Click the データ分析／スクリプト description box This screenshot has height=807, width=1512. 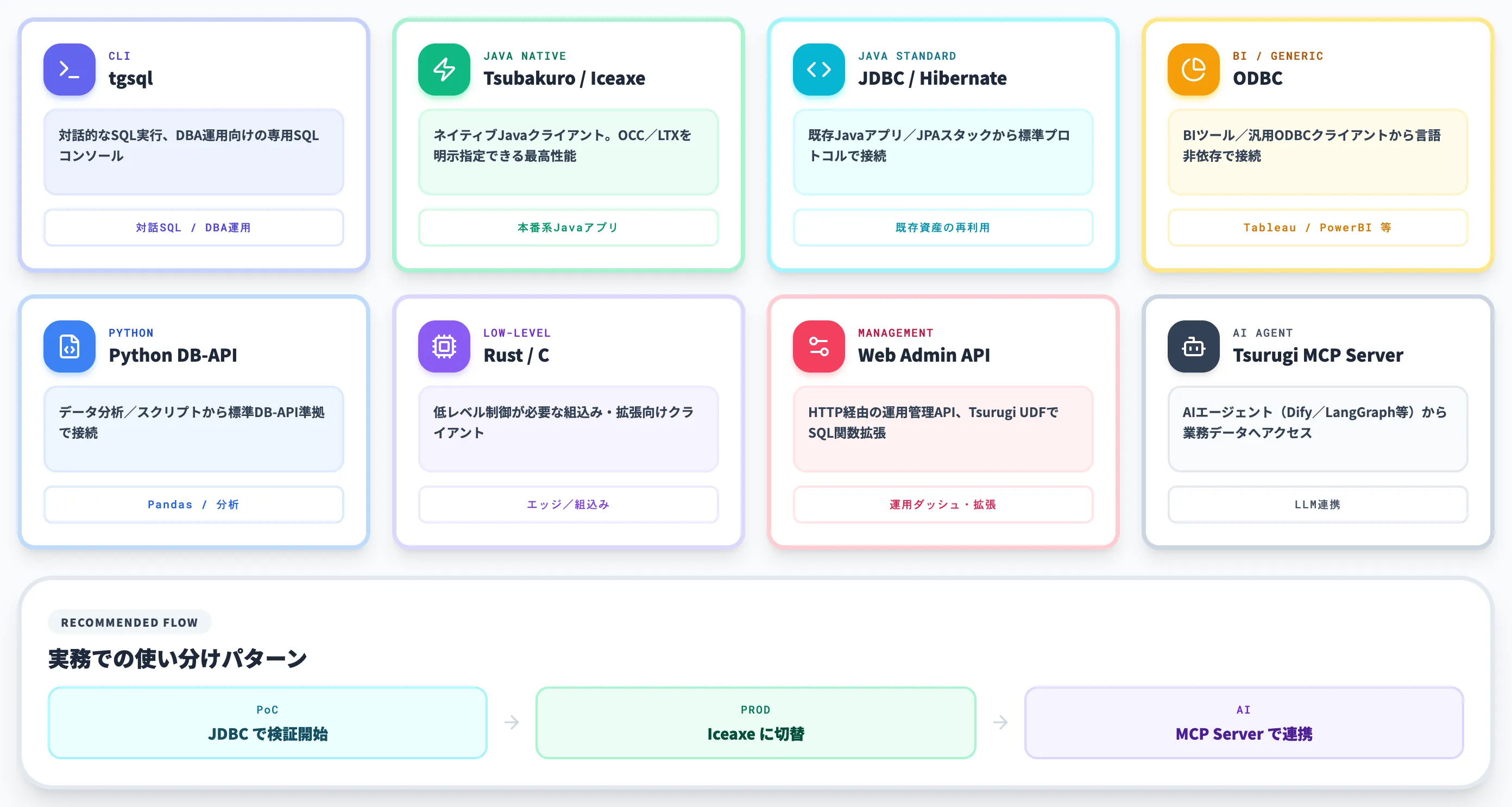coord(194,429)
